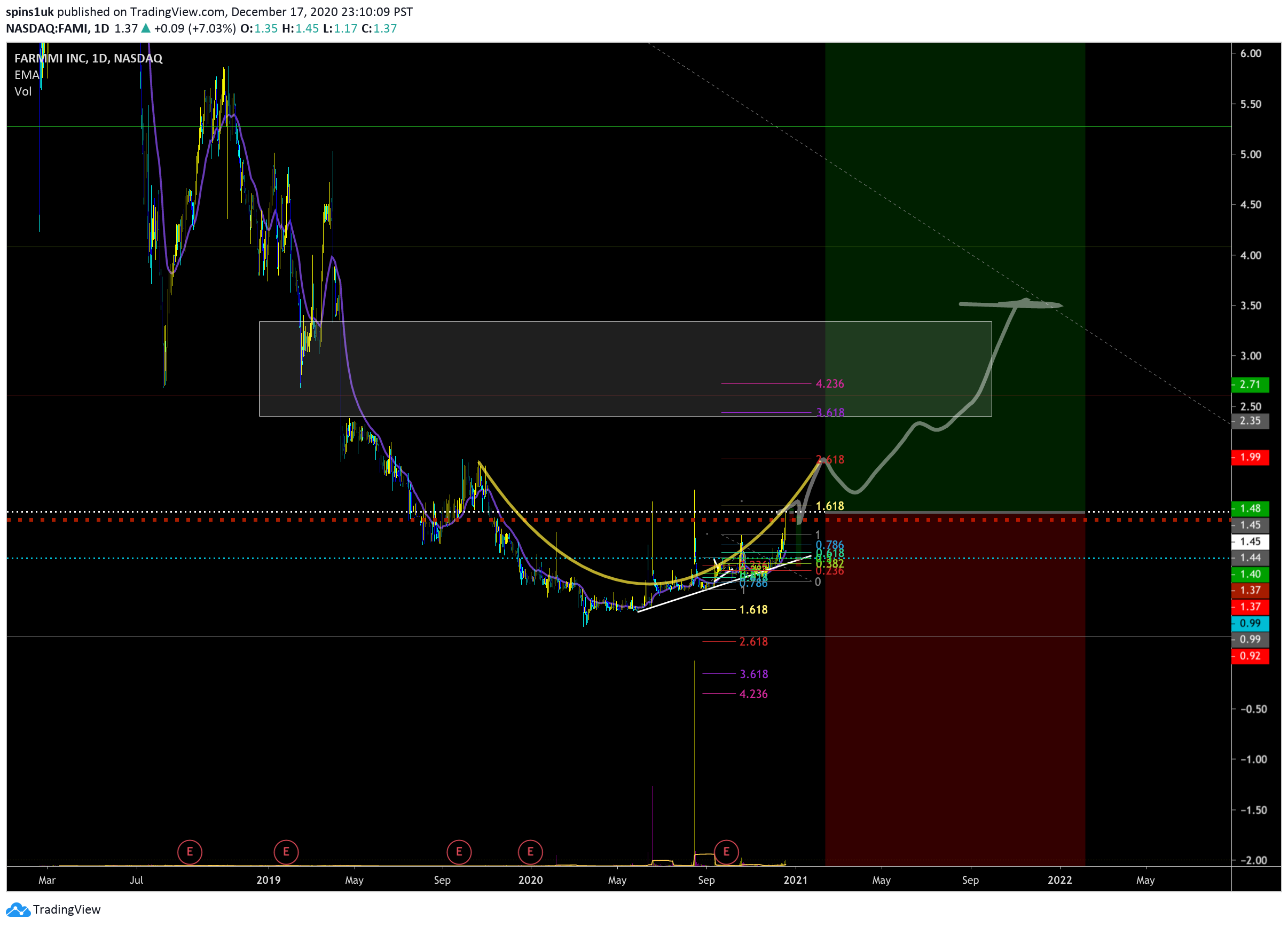Viewport: 1288px width, 927px height.
Task: Click the red 1.99 price label
Action: [1250, 457]
